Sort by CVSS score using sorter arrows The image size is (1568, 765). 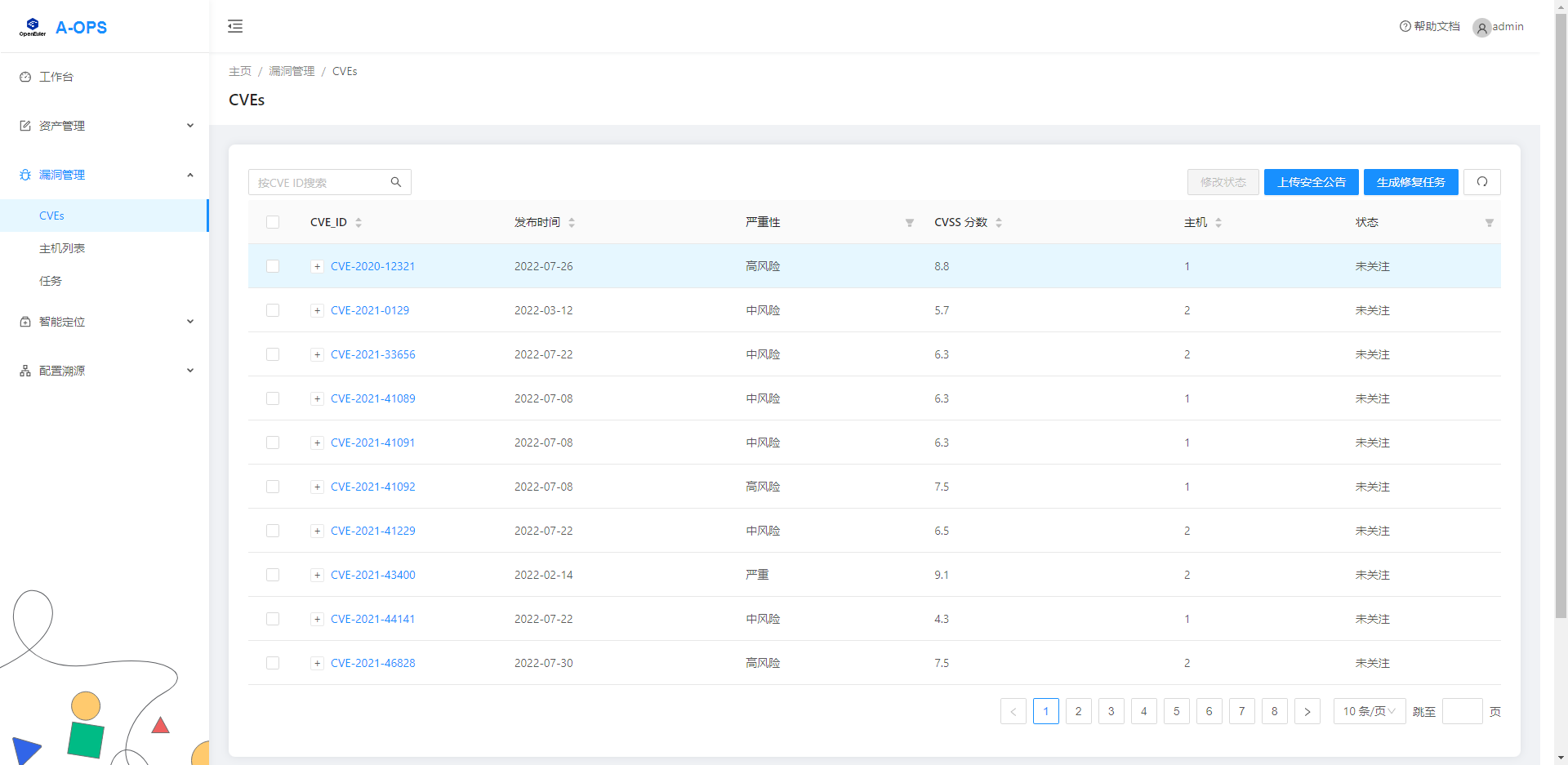click(999, 223)
